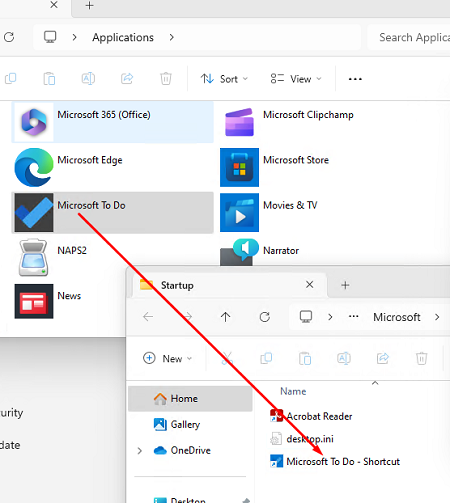Select the desktop.ini file
Screen dimensions: 450x503
tap(301, 439)
